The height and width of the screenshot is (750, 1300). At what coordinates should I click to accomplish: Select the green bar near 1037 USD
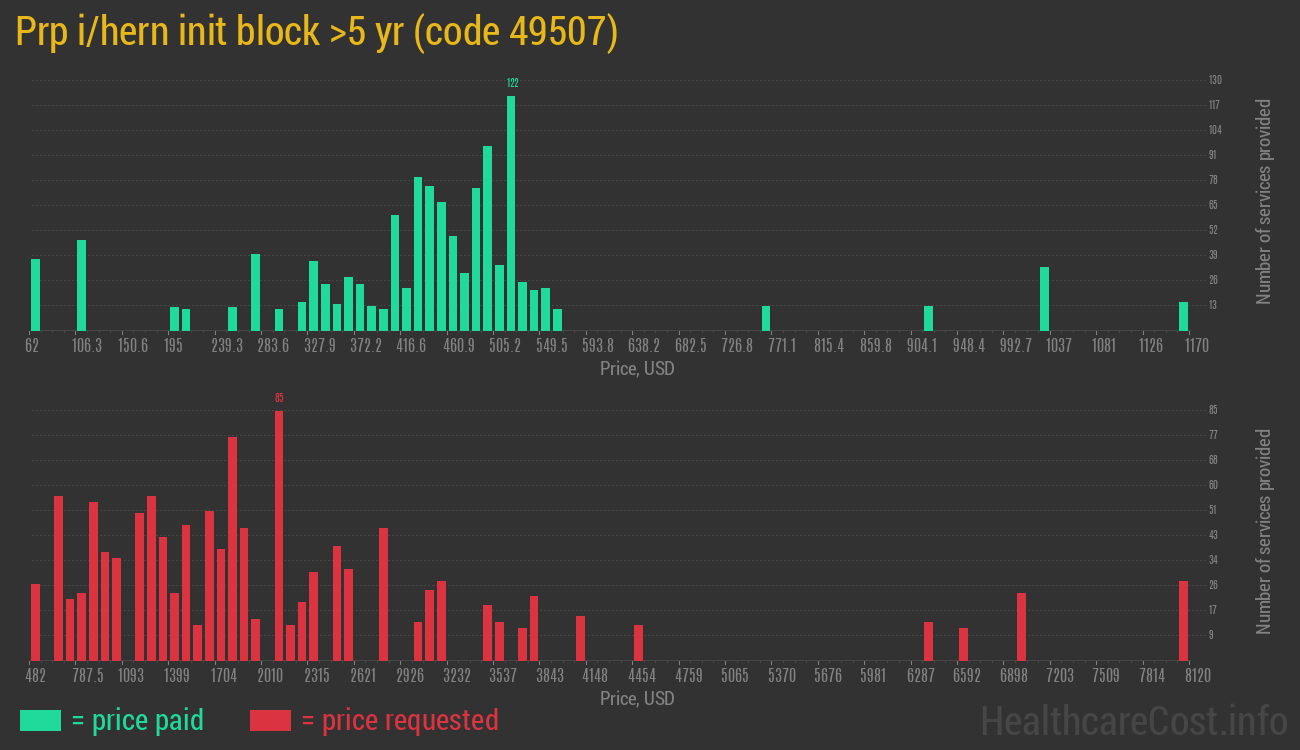coord(1044,298)
